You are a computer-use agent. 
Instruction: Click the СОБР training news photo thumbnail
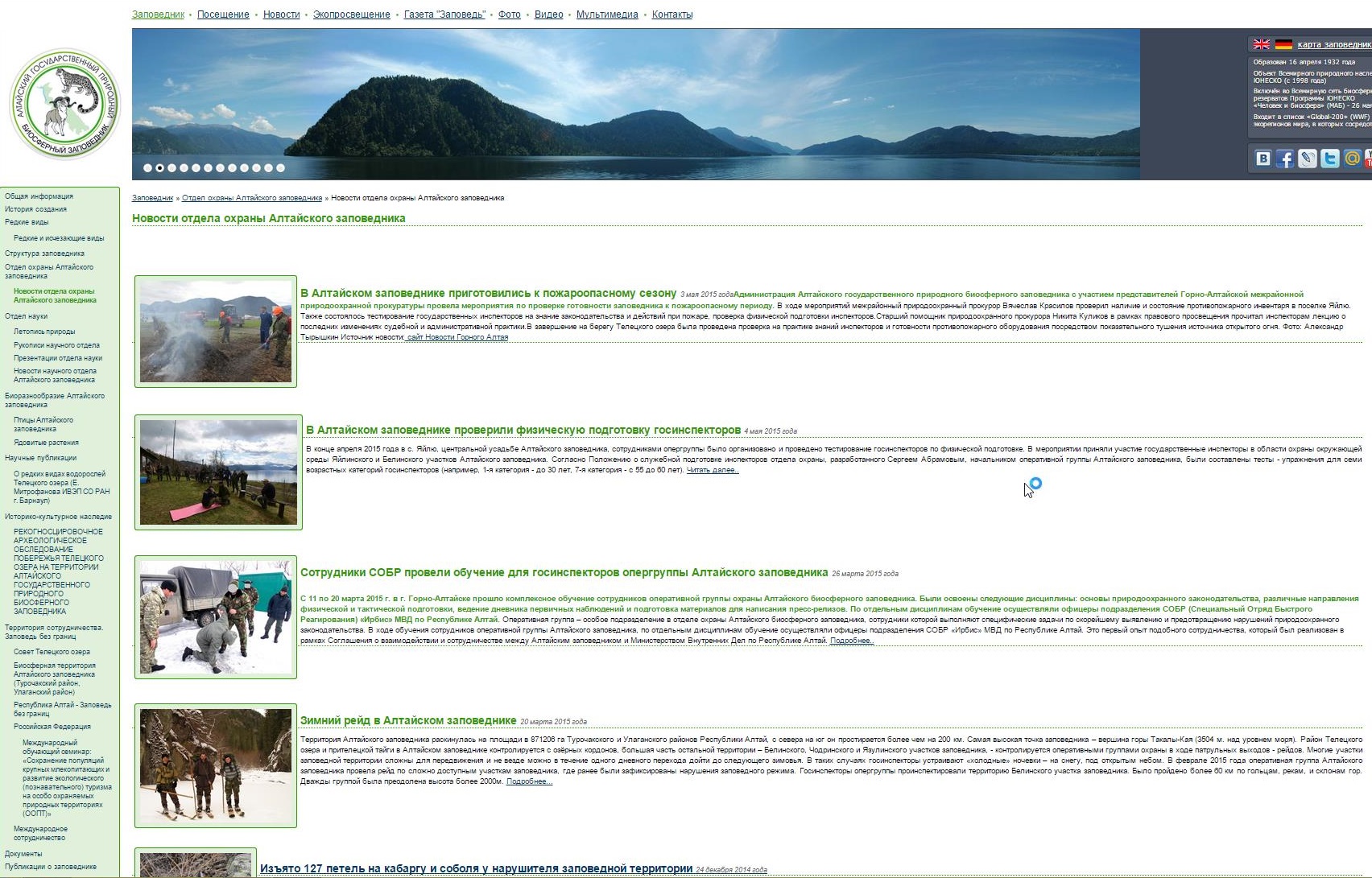coord(216,617)
